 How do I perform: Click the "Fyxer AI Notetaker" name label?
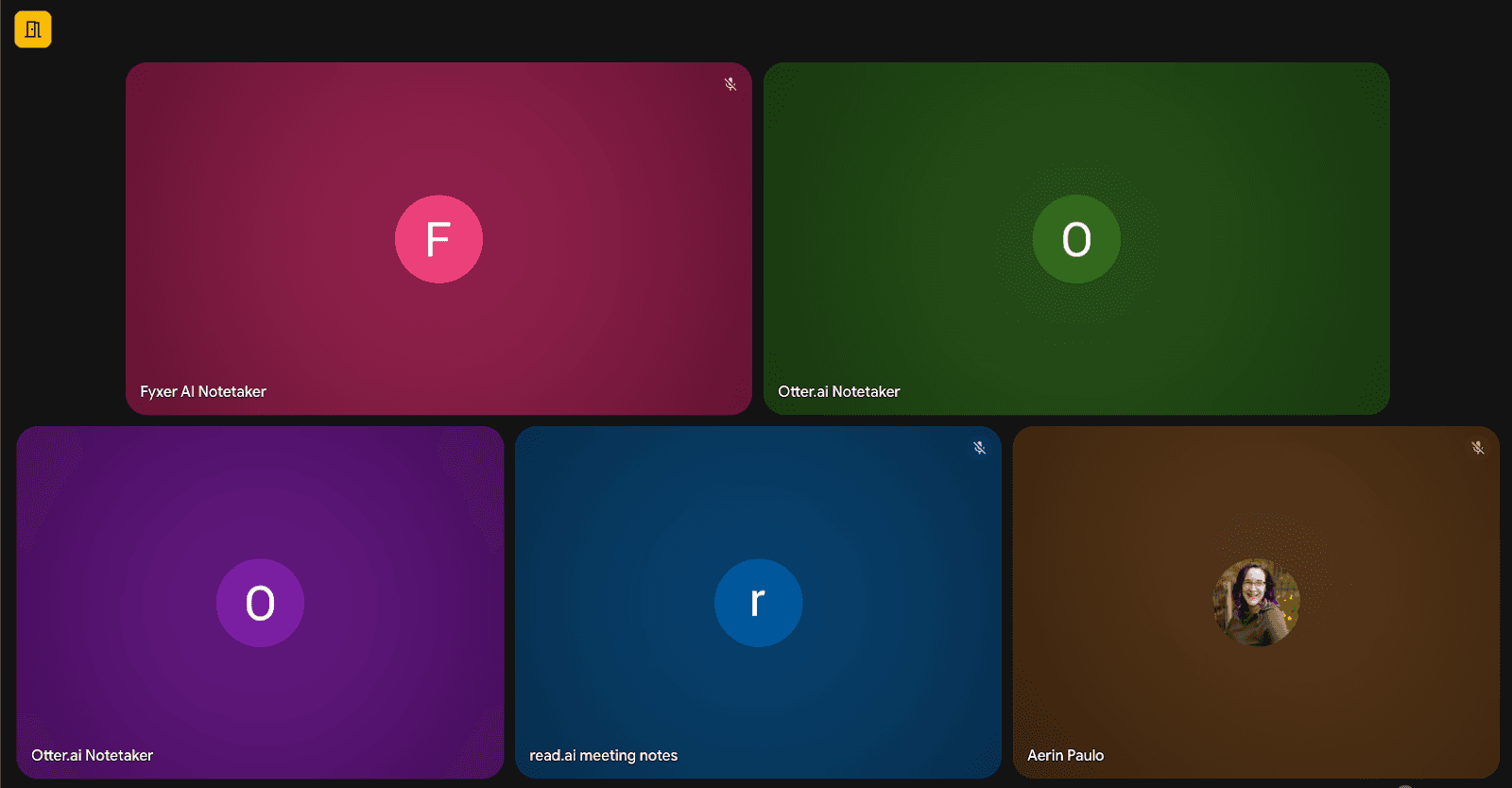203,391
